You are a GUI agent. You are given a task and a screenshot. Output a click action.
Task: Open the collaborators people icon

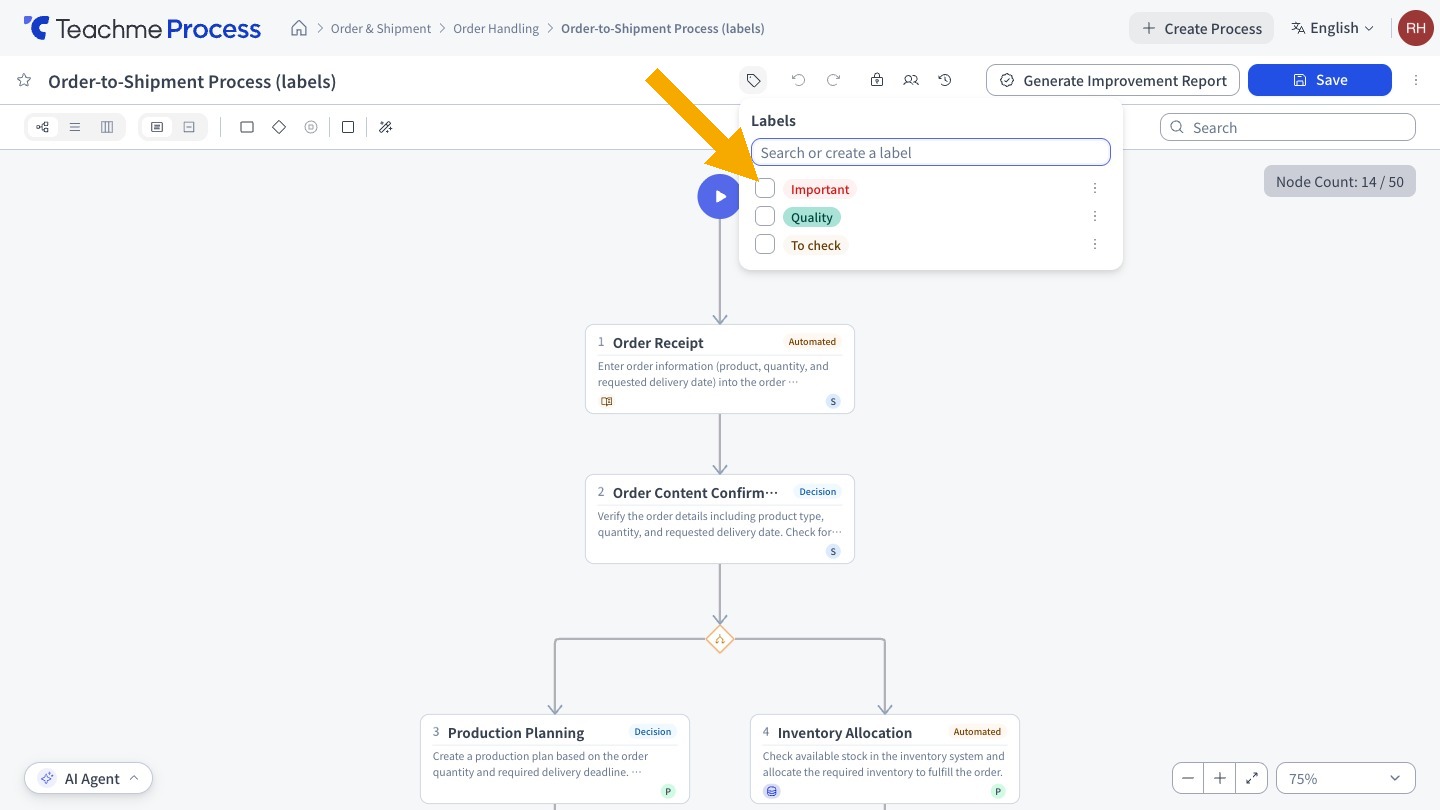pos(911,80)
